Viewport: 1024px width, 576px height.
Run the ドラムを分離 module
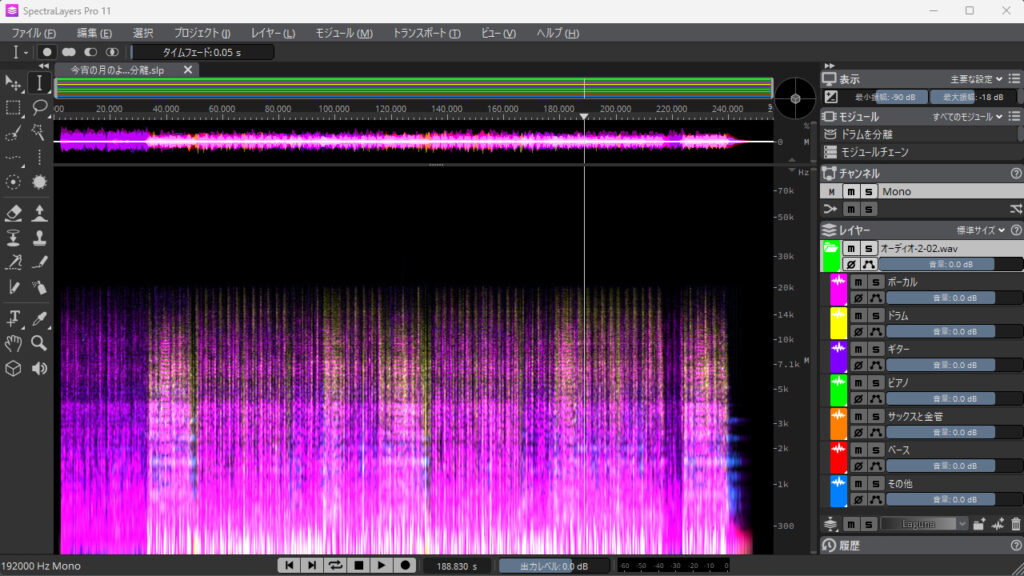(866, 134)
